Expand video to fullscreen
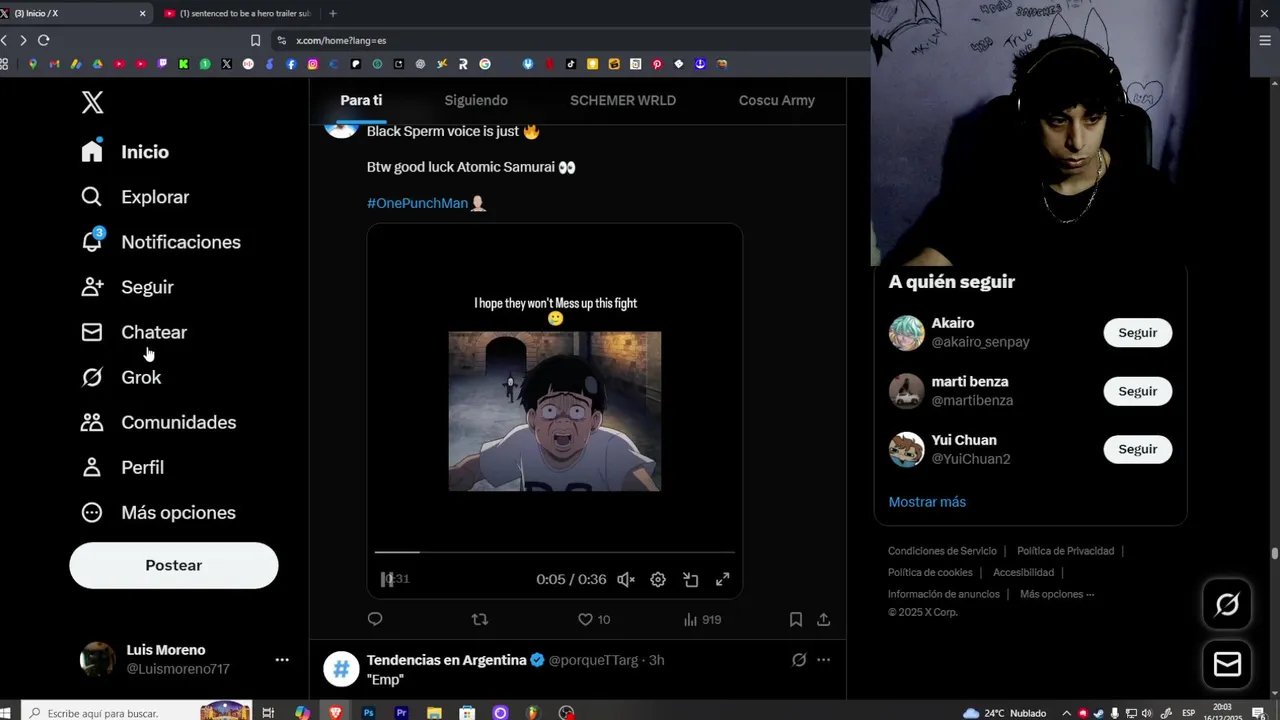This screenshot has height=720, width=1280. tap(722, 579)
